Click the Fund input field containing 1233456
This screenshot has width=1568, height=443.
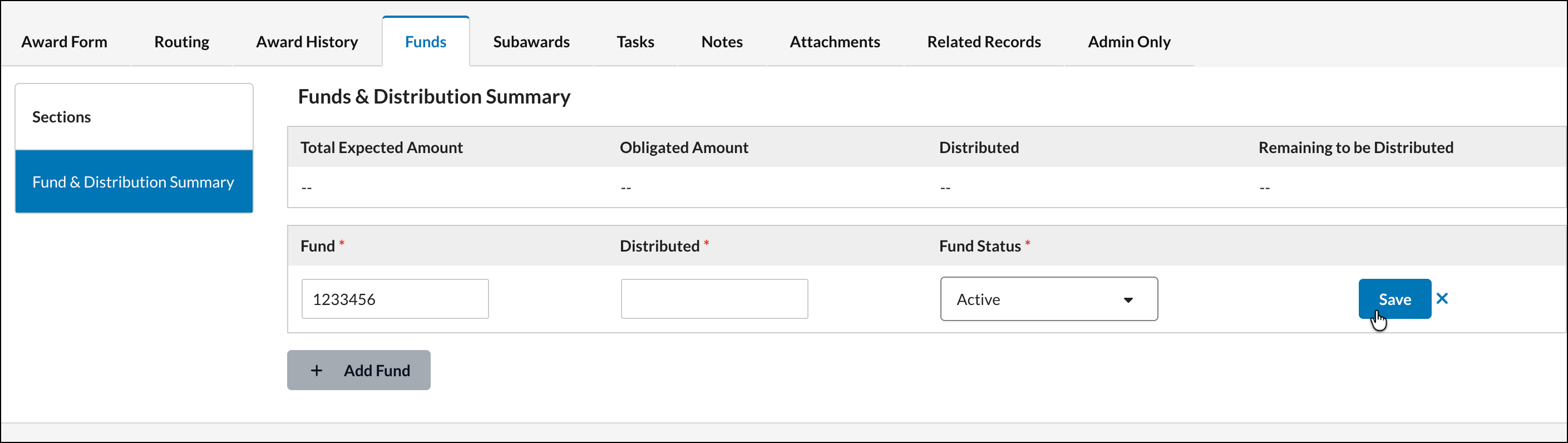pos(395,299)
